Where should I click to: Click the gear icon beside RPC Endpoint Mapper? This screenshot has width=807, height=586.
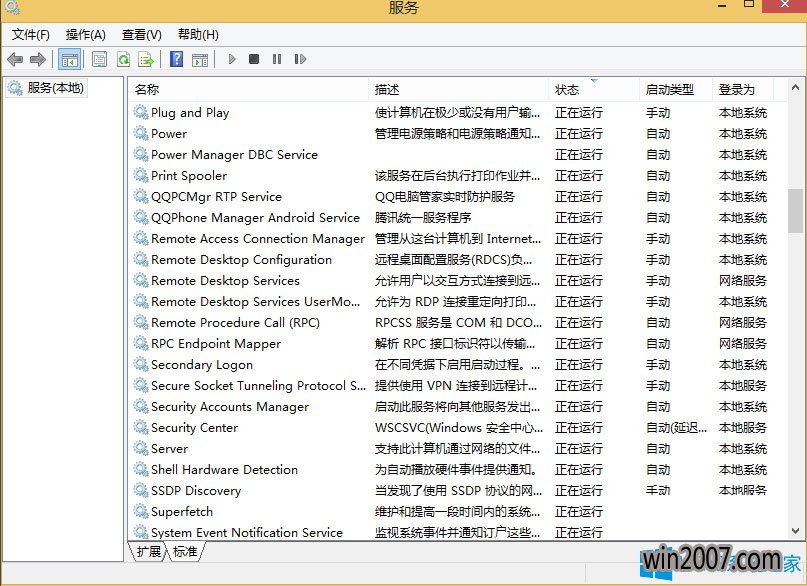click(x=141, y=343)
